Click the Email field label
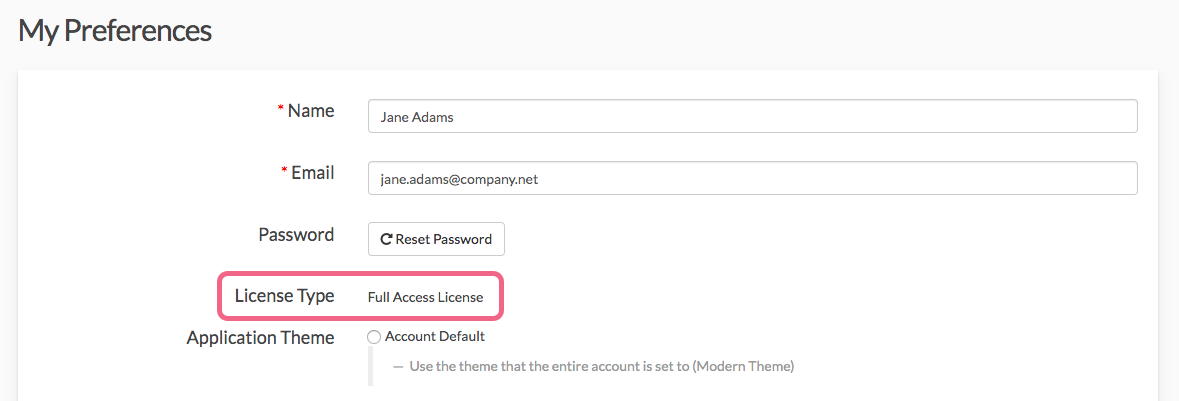The image size is (1179, 401). 313,172
